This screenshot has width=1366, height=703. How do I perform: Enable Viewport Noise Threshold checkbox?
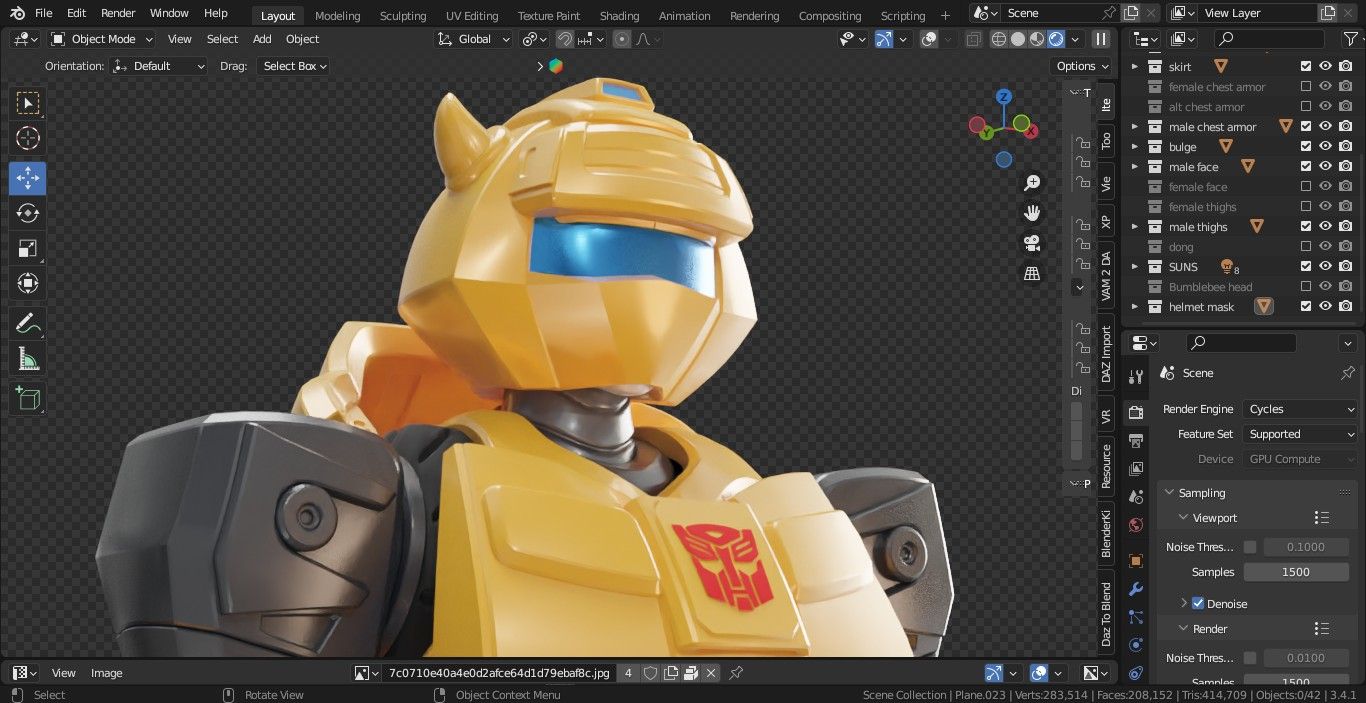1250,547
